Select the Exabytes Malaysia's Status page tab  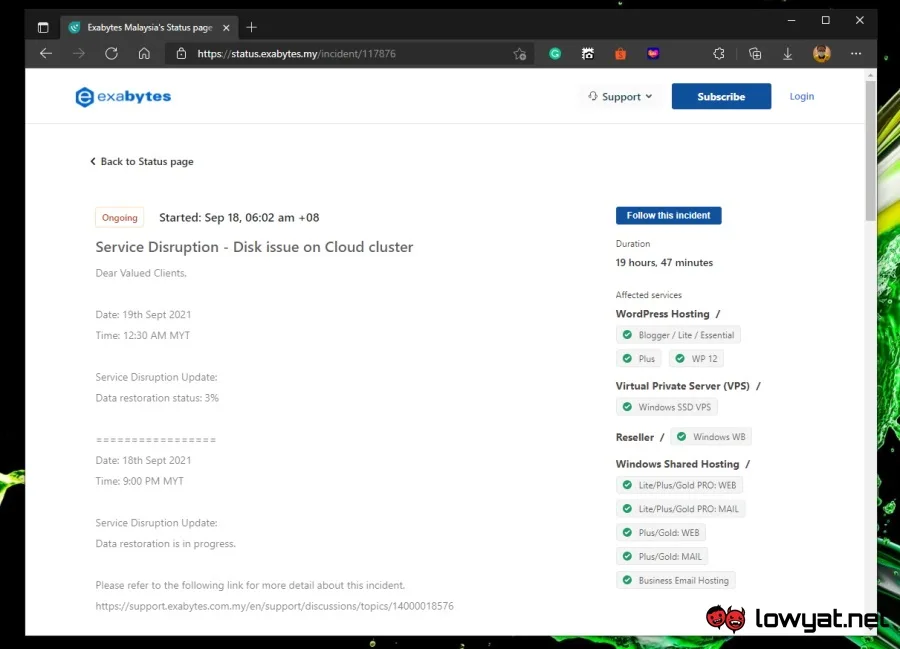tap(149, 27)
